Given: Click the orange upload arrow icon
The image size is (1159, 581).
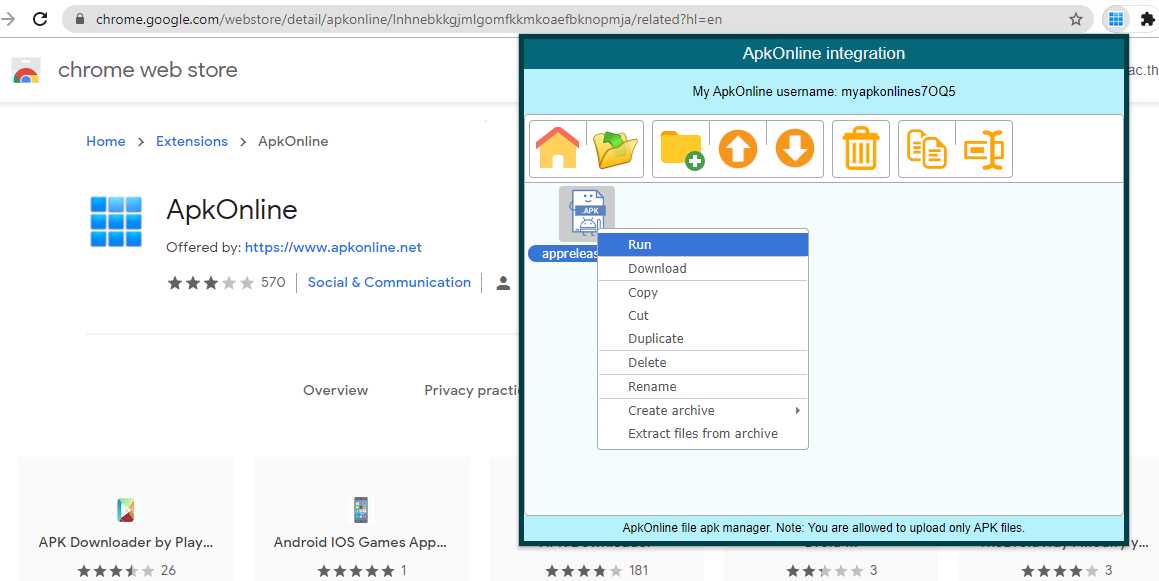Looking at the screenshot, I should click(x=738, y=149).
